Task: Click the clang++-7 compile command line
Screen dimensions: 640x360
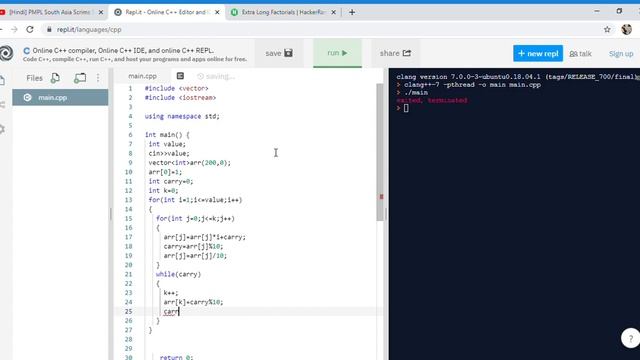Action: [x=472, y=85]
